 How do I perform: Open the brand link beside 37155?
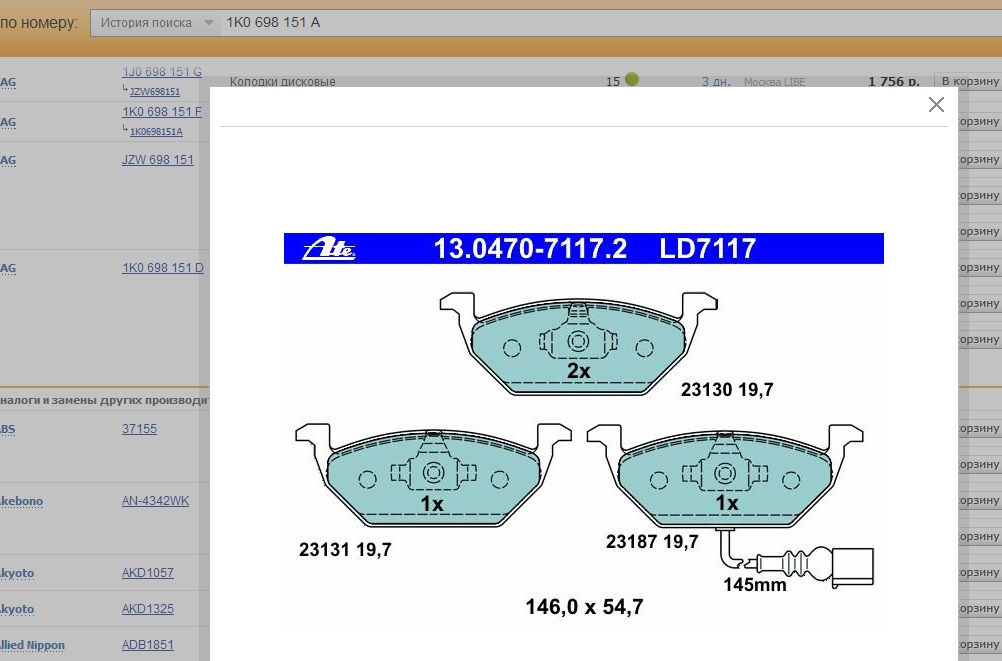pyautogui.click(x=8, y=429)
